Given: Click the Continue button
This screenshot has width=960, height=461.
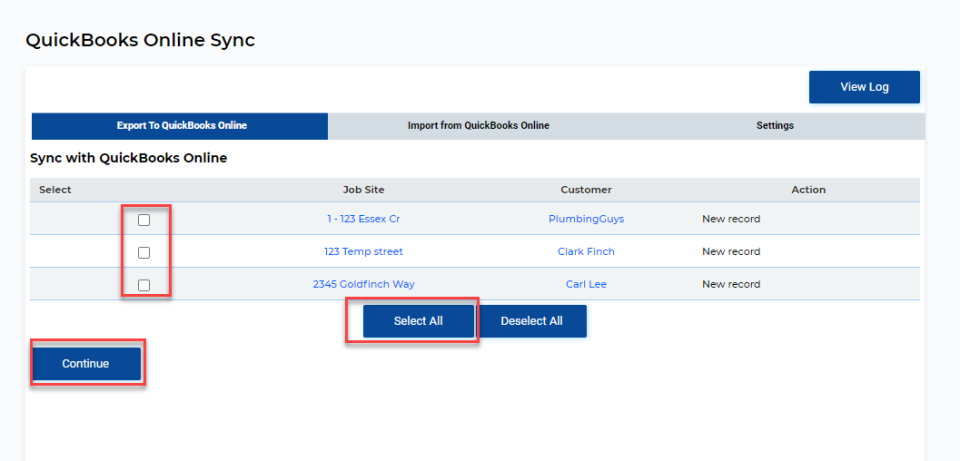Looking at the screenshot, I should tap(86, 364).
